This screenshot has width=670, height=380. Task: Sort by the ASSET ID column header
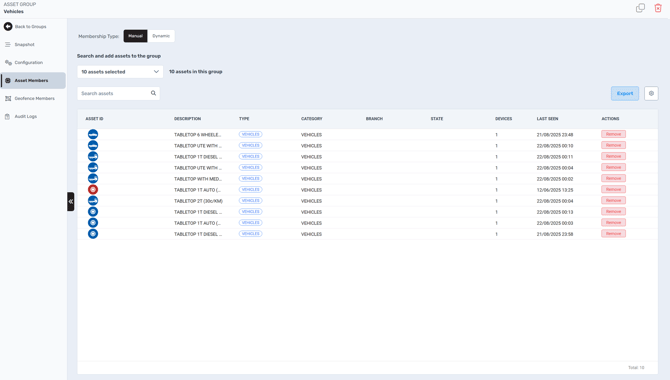point(94,119)
